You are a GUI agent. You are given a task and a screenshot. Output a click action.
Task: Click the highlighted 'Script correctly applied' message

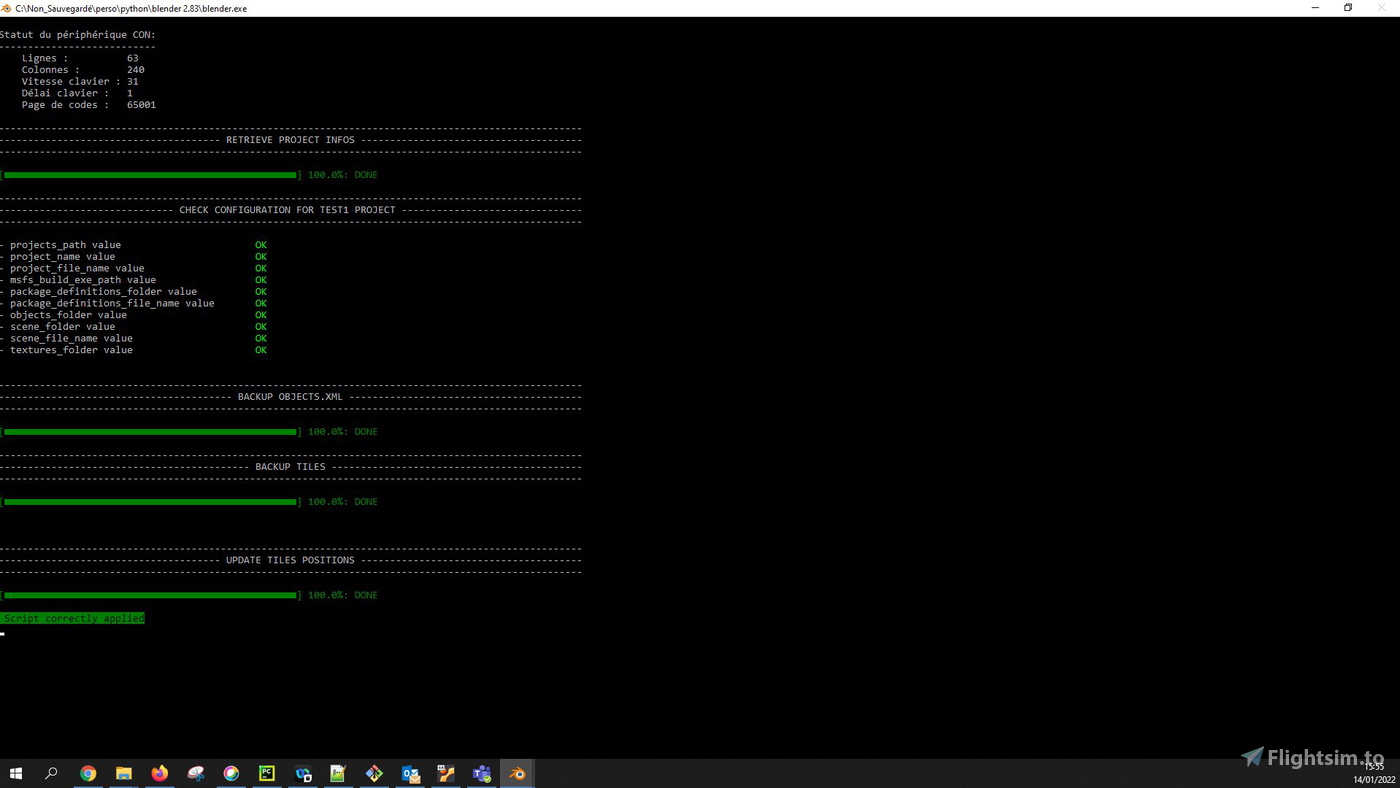[x=73, y=619]
